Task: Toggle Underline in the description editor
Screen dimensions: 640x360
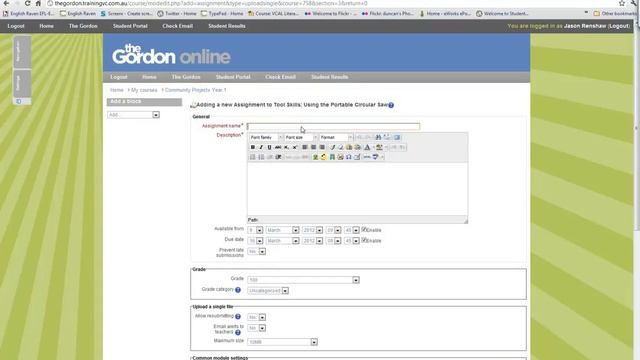Action: point(269,147)
